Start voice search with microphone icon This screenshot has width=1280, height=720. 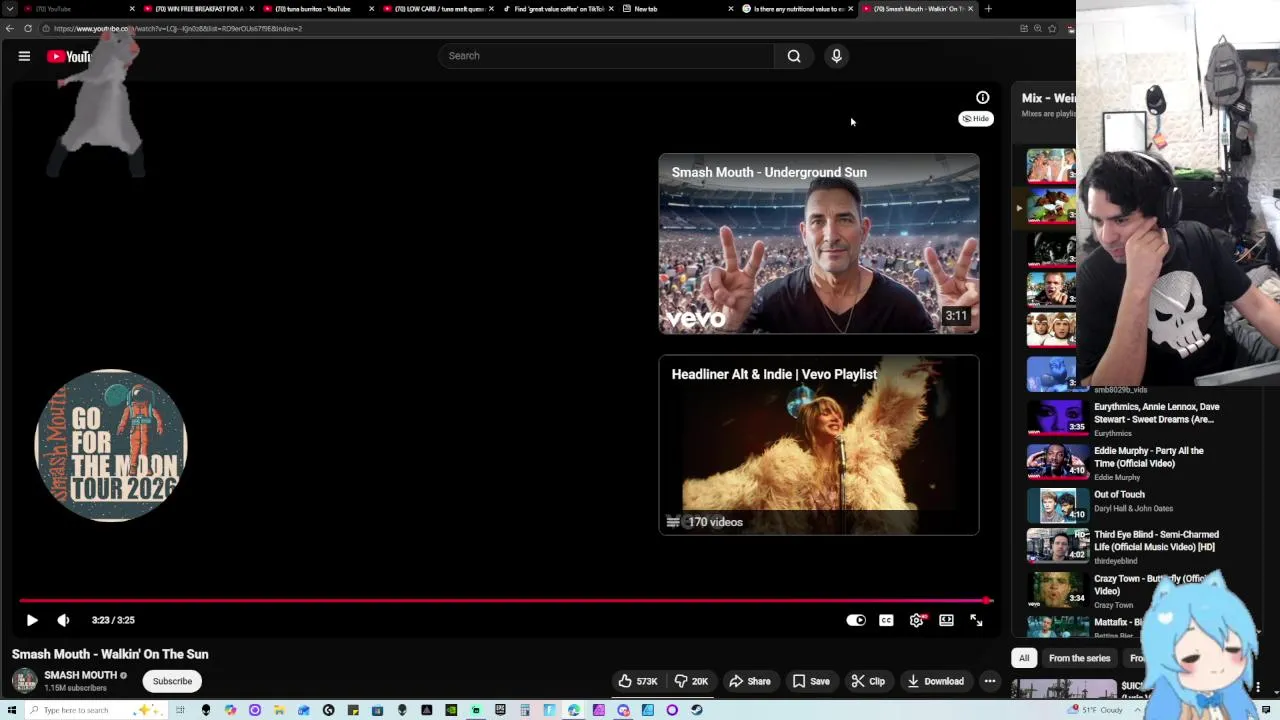click(837, 56)
